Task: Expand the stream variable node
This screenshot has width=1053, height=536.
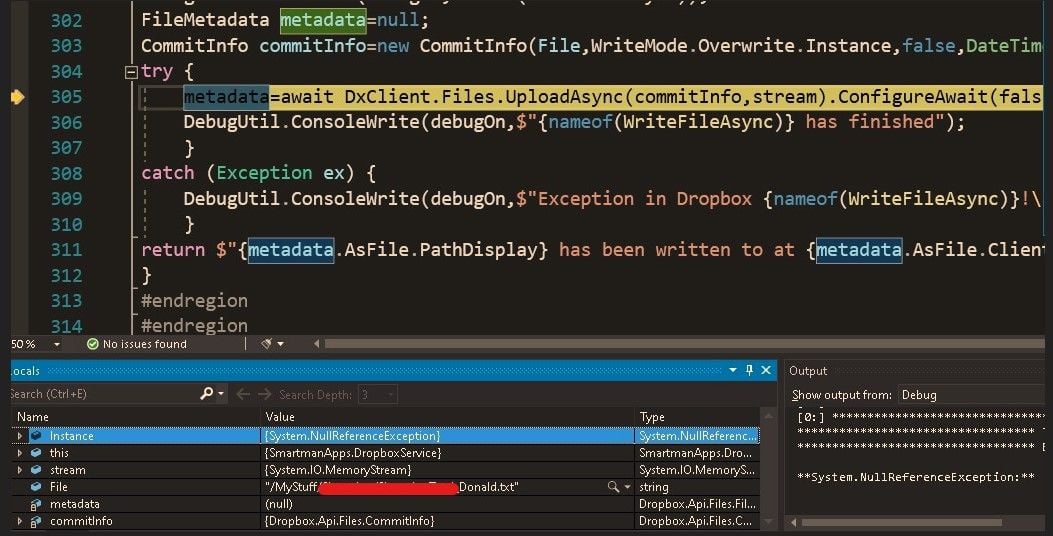Action: click(19, 470)
